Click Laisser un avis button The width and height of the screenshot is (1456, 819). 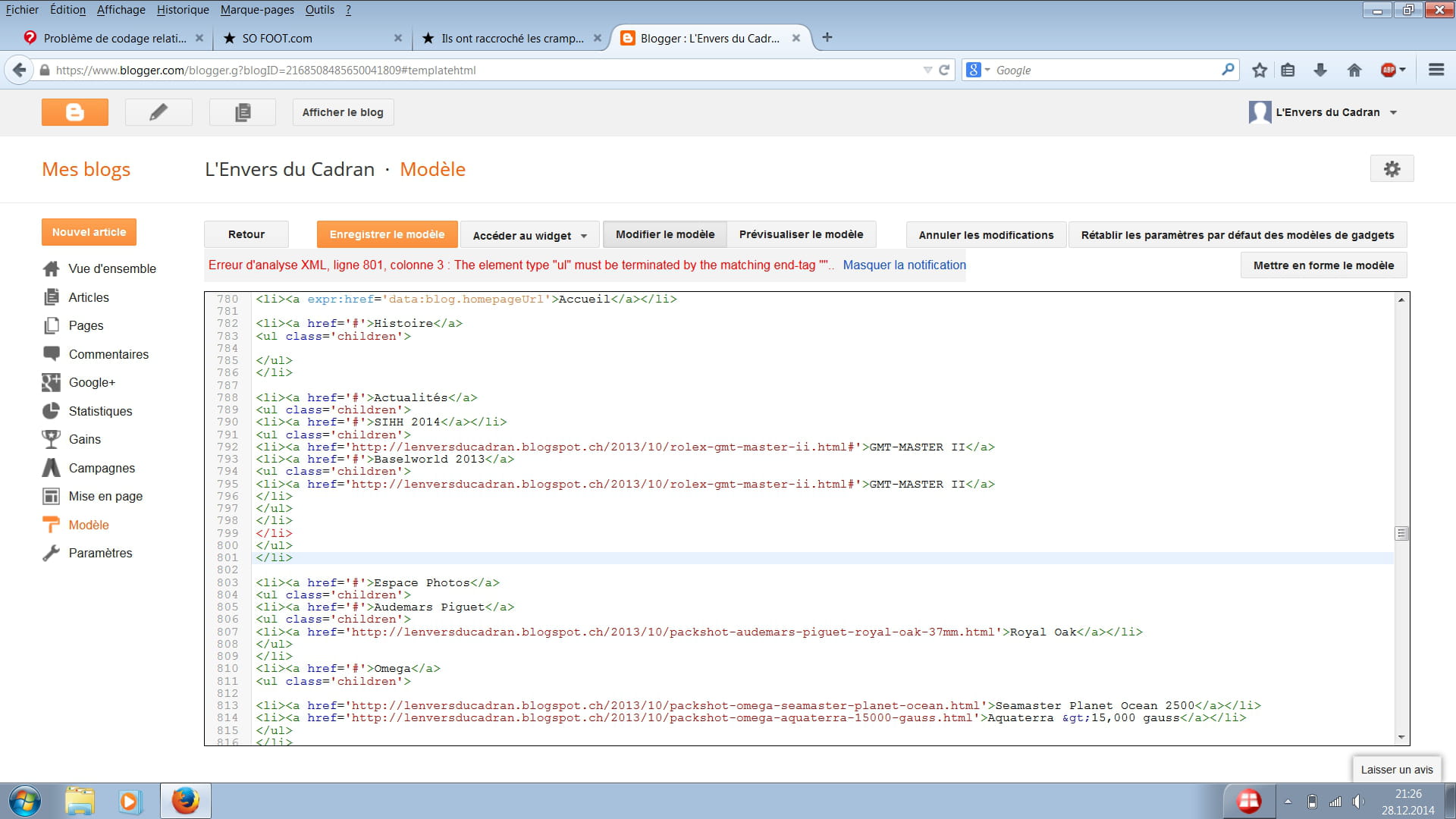[x=1396, y=770]
